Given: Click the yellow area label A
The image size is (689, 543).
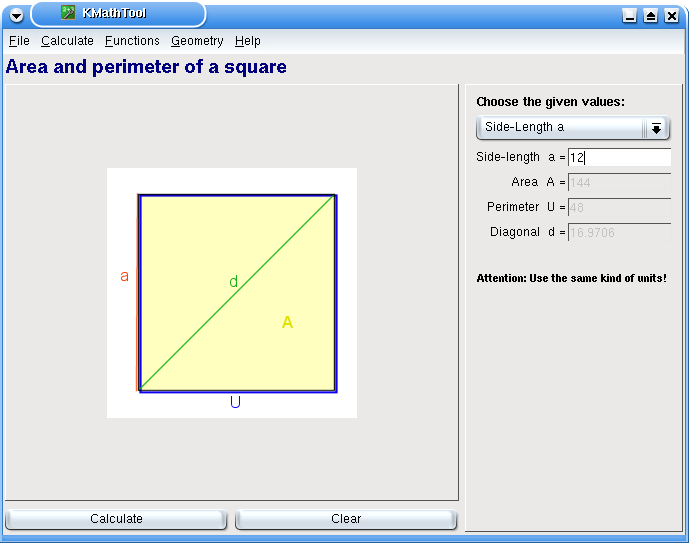Looking at the screenshot, I should point(287,322).
